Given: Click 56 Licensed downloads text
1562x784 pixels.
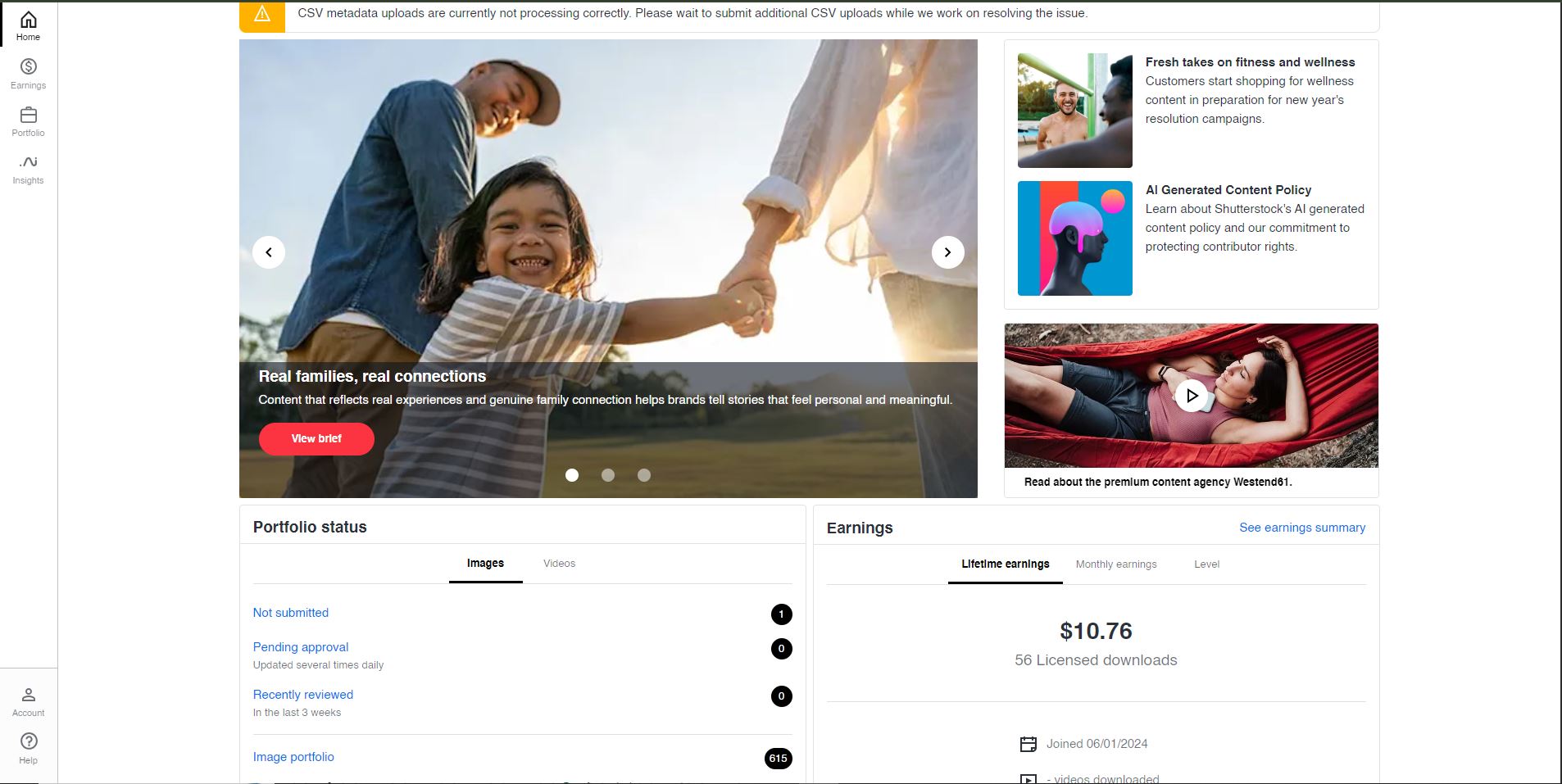Looking at the screenshot, I should [x=1096, y=660].
